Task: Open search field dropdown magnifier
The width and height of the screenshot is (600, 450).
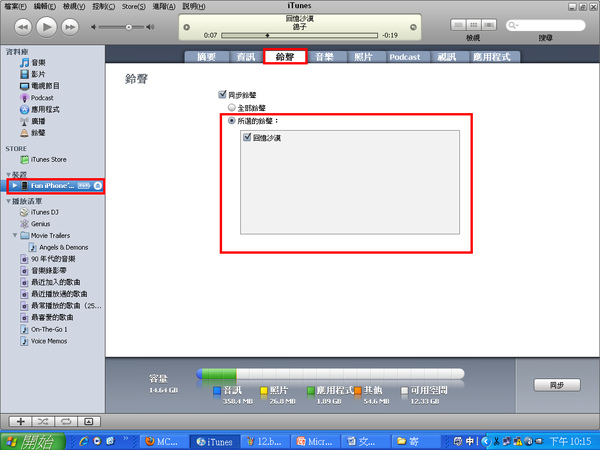Action: (512, 25)
